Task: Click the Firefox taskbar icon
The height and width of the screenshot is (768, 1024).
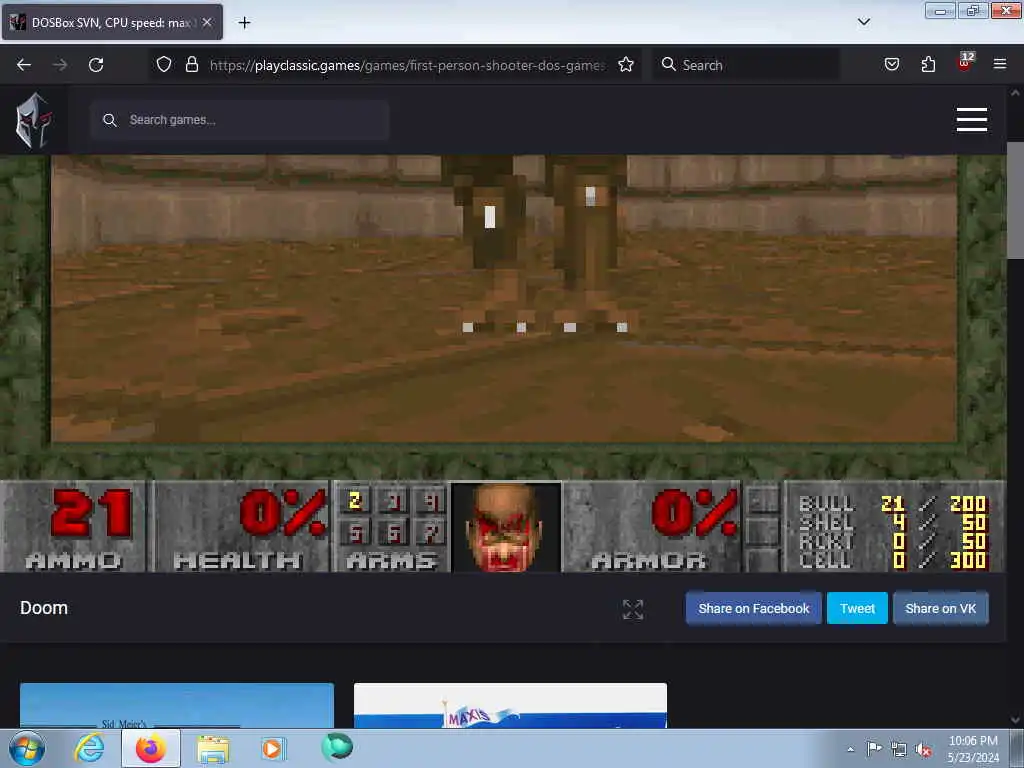Action: pyautogui.click(x=151, y=749)
